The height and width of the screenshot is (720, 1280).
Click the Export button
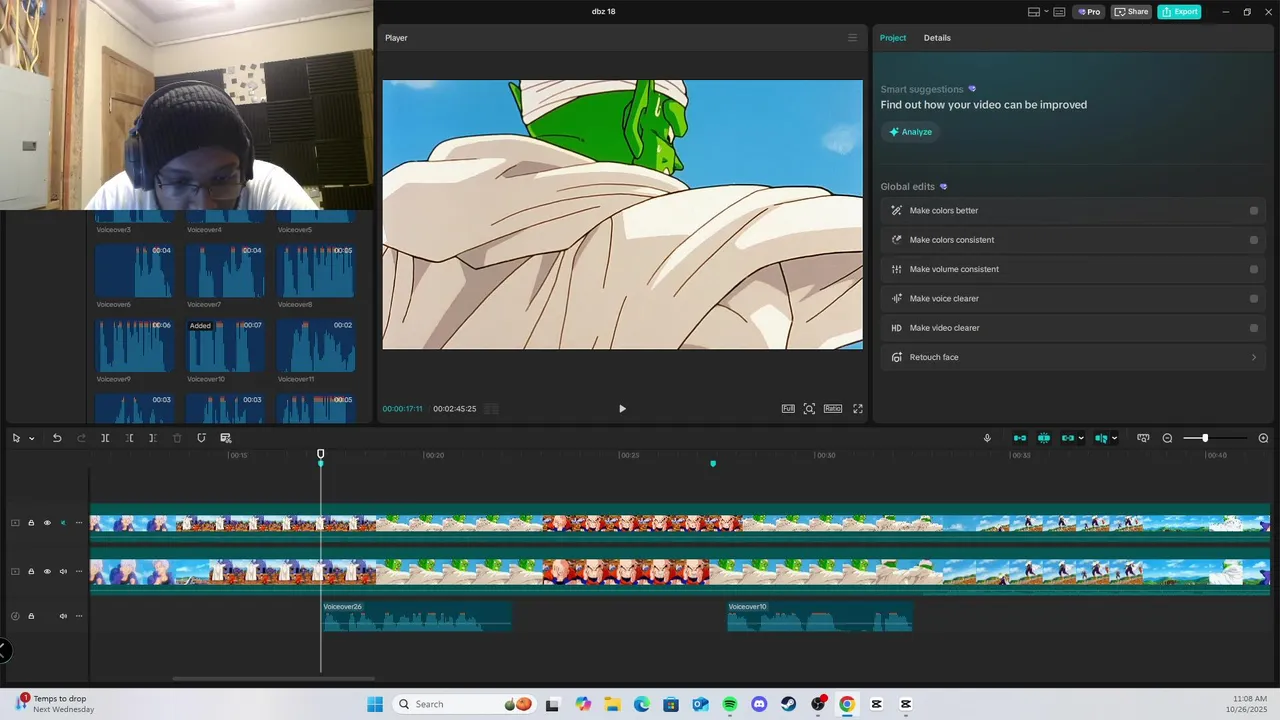[x=1179, y=12]
